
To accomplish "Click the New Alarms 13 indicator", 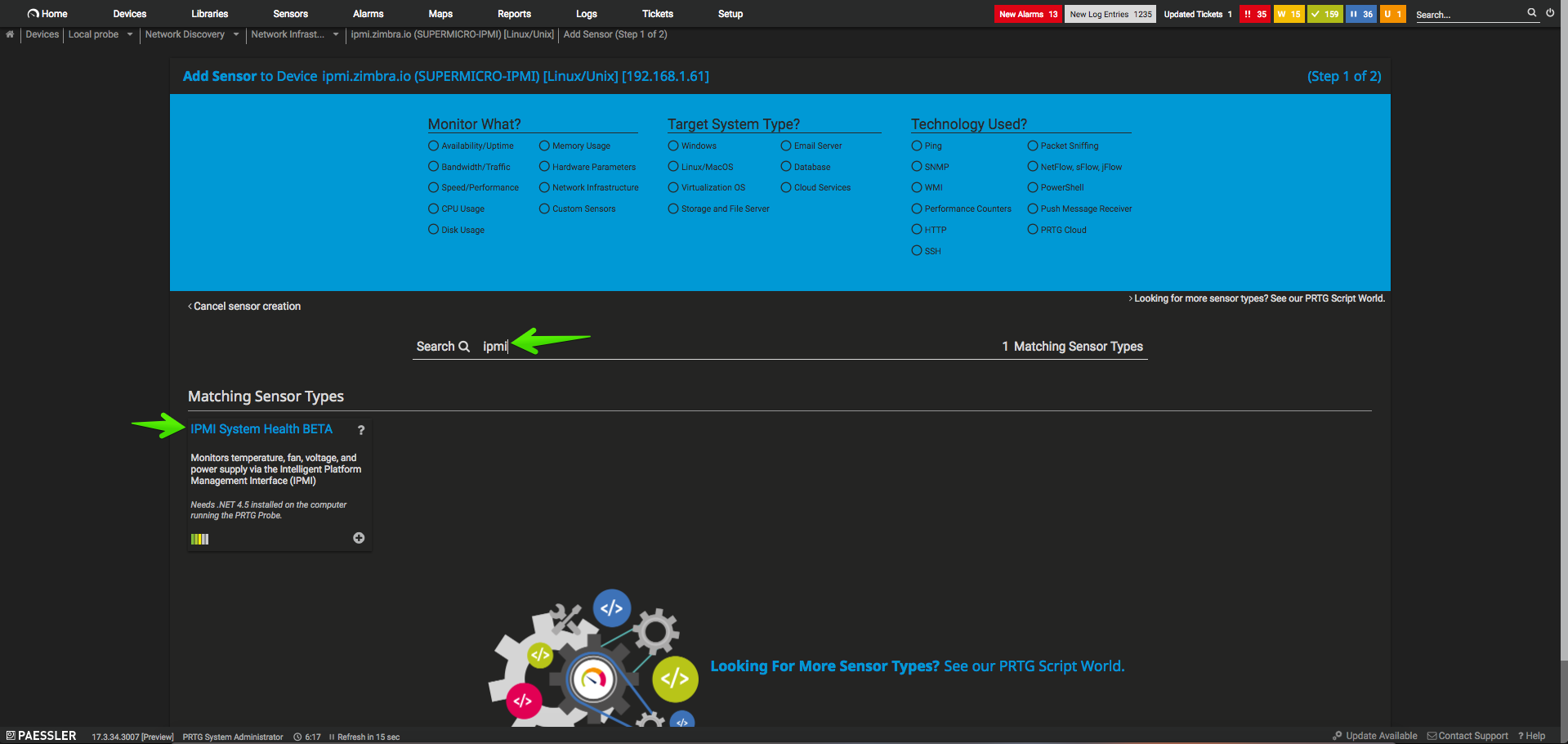I will pos(1028,14).
